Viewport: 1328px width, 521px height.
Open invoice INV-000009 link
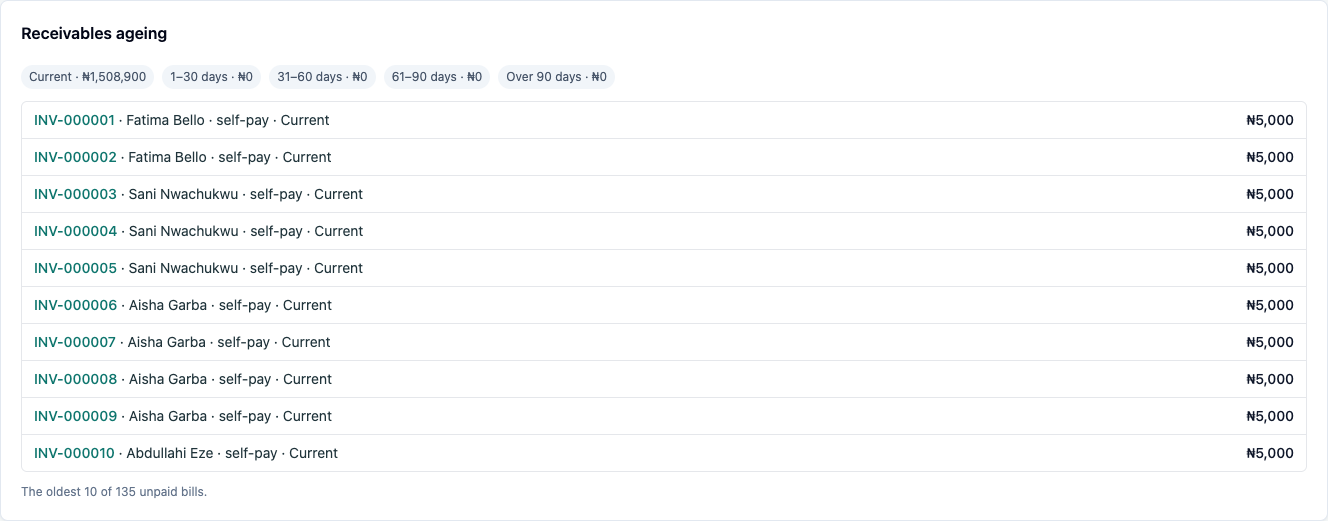pos(75,416)
